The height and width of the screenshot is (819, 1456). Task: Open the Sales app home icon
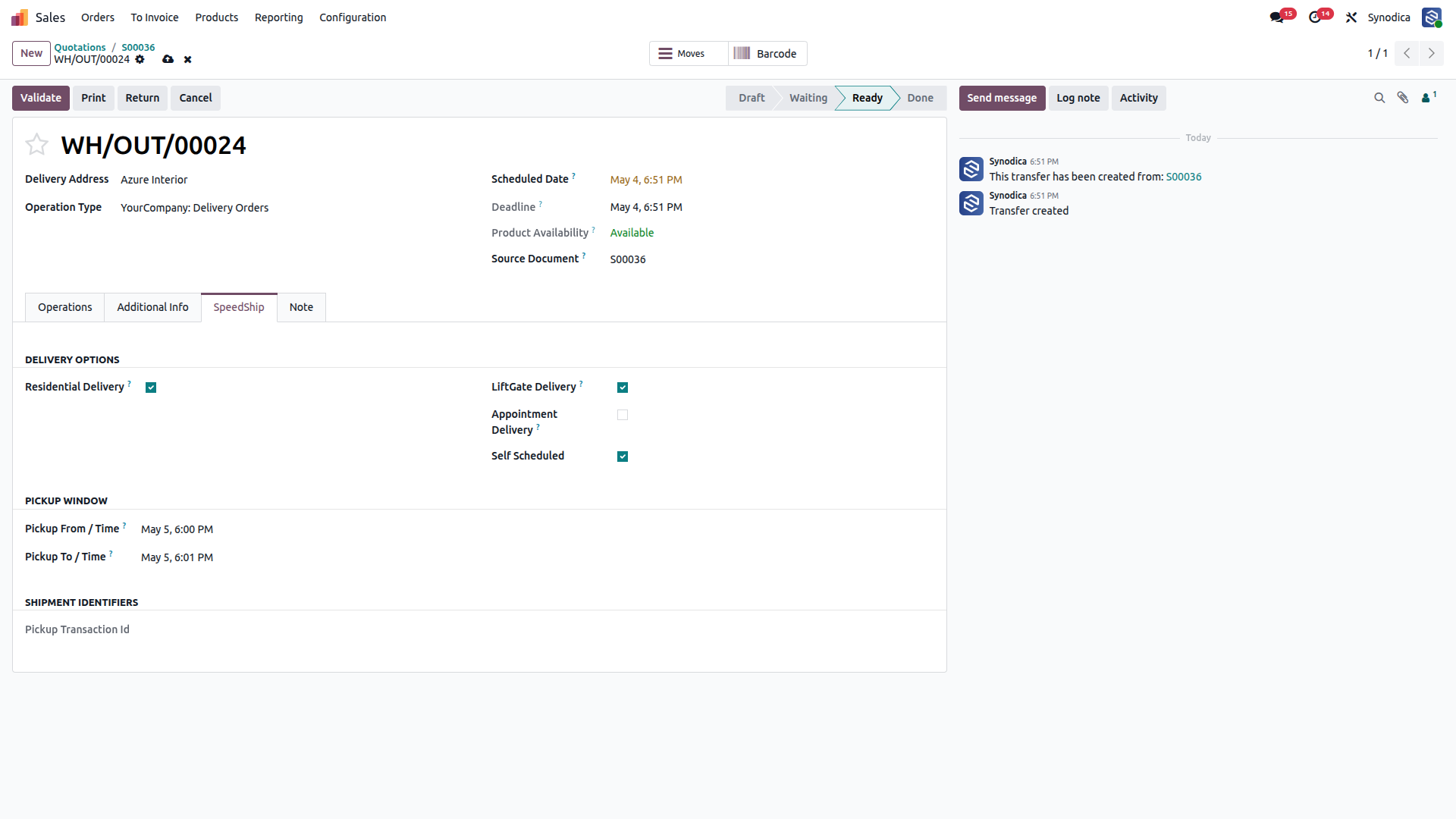(x=20, y=17)
